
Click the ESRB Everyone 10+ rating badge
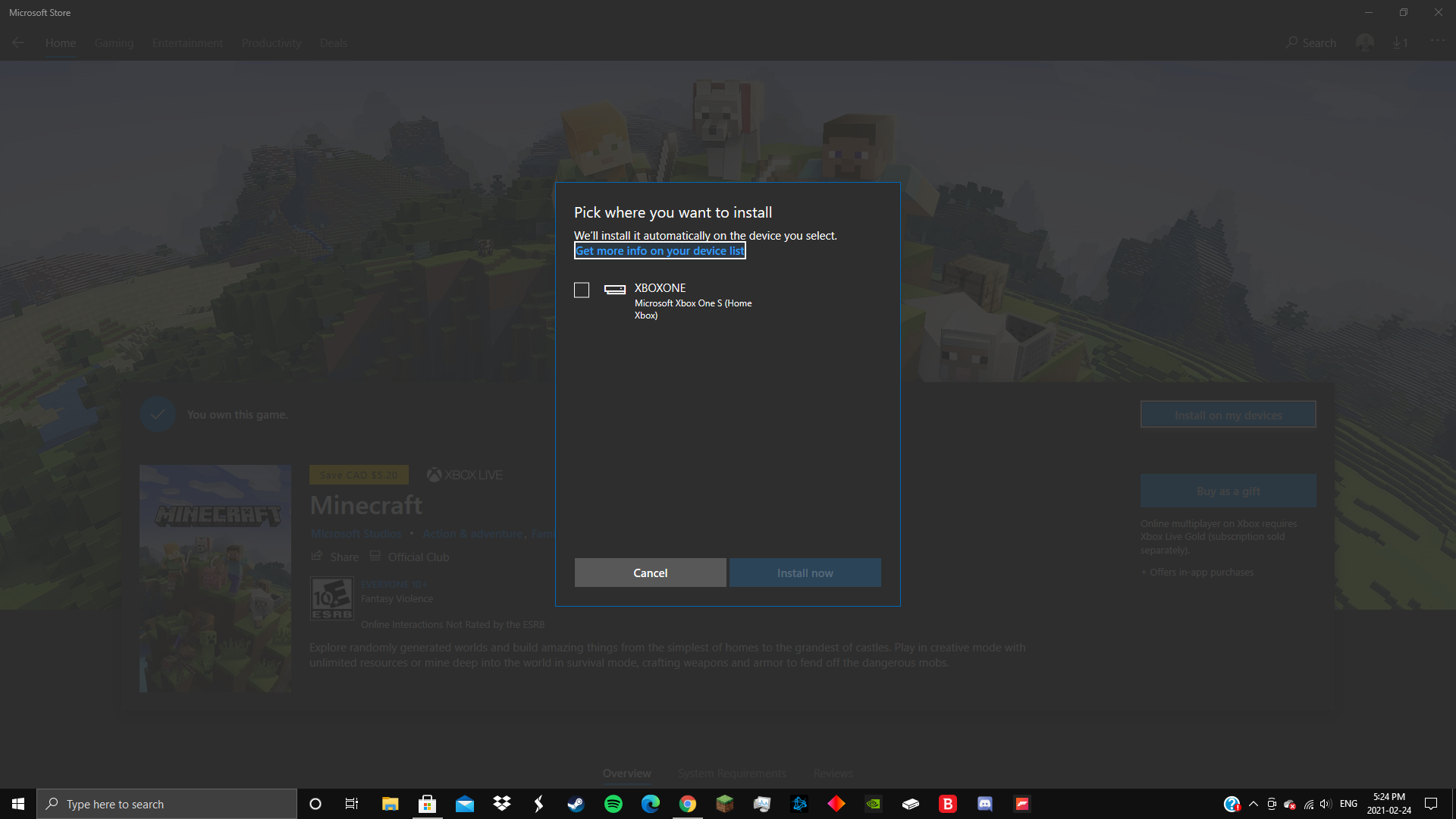click(332, 599)
